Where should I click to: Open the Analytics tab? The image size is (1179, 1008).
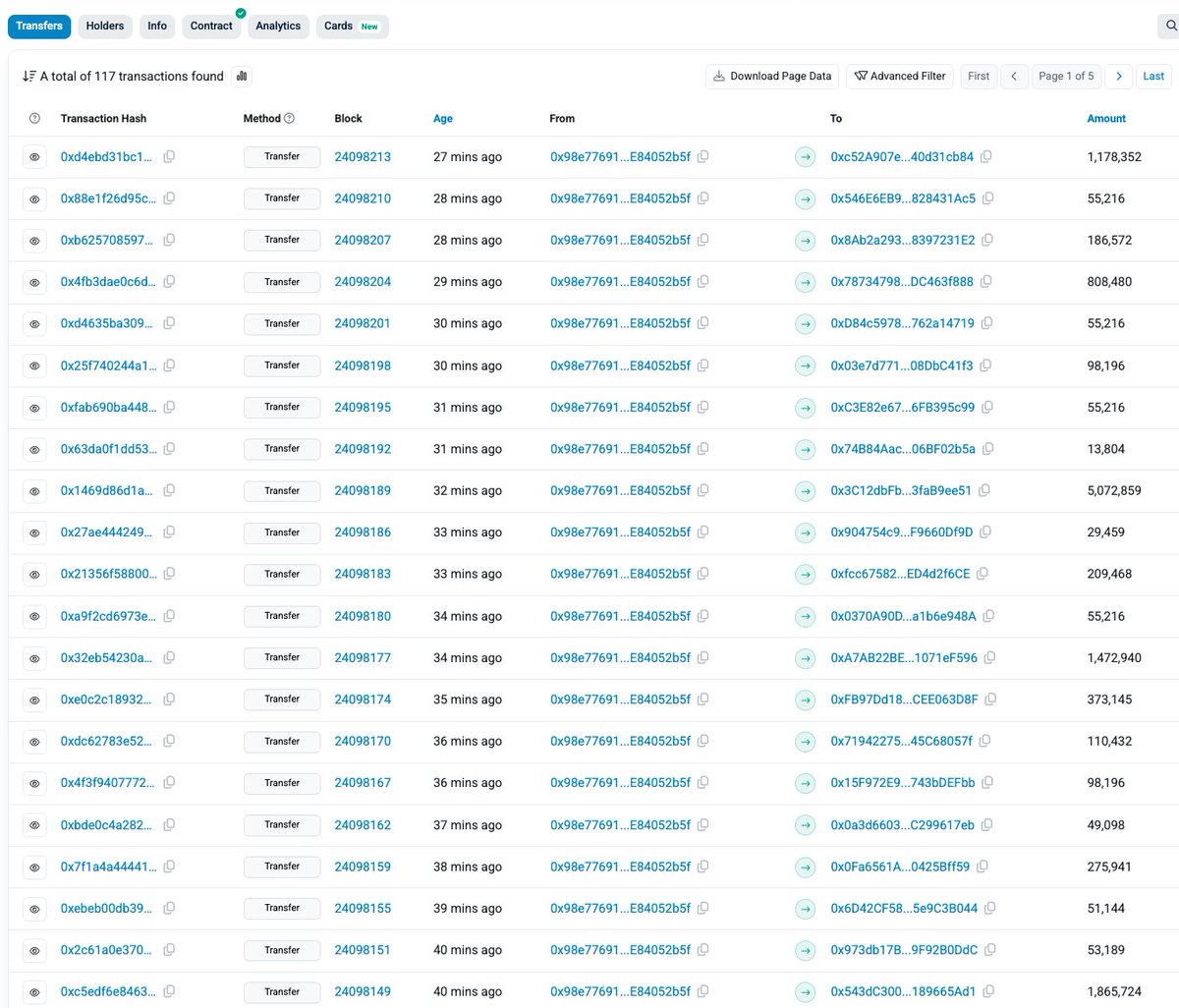point(278,26)
